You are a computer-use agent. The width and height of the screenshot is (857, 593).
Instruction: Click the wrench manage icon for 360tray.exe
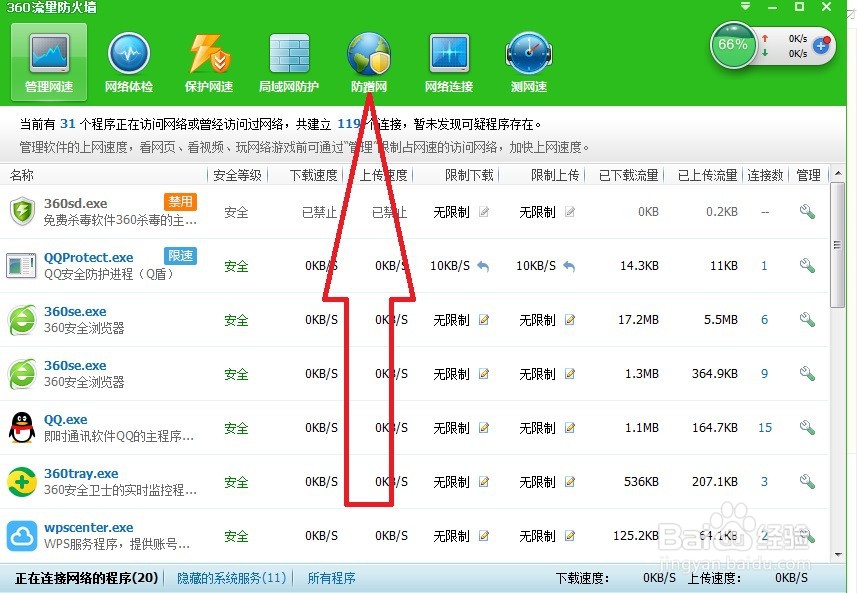click(x=807, y=482)
